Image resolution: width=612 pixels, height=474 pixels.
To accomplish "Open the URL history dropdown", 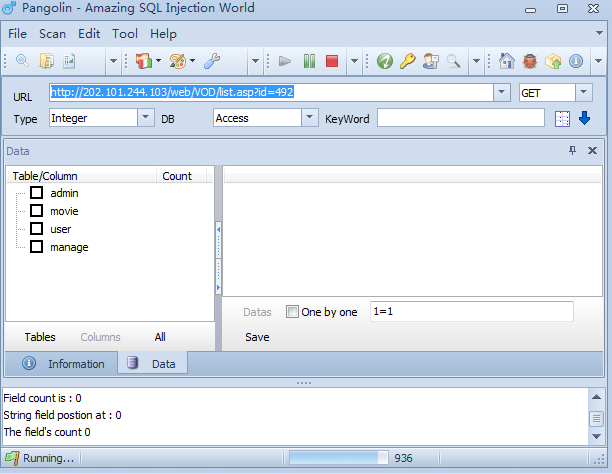I will coord(502,93).
